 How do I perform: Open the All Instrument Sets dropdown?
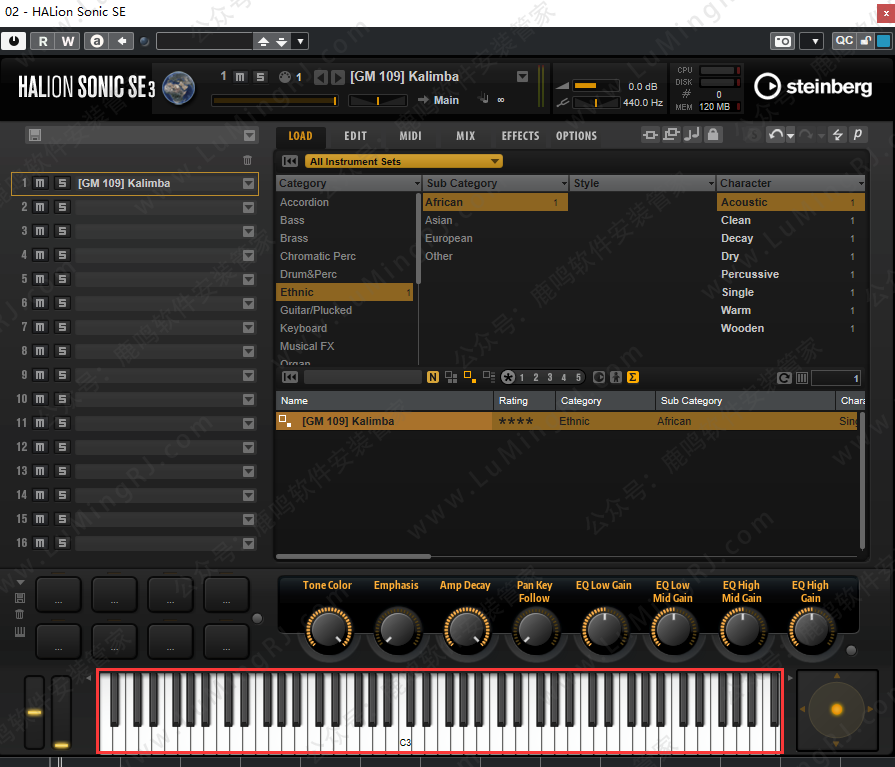click(404, 162)
